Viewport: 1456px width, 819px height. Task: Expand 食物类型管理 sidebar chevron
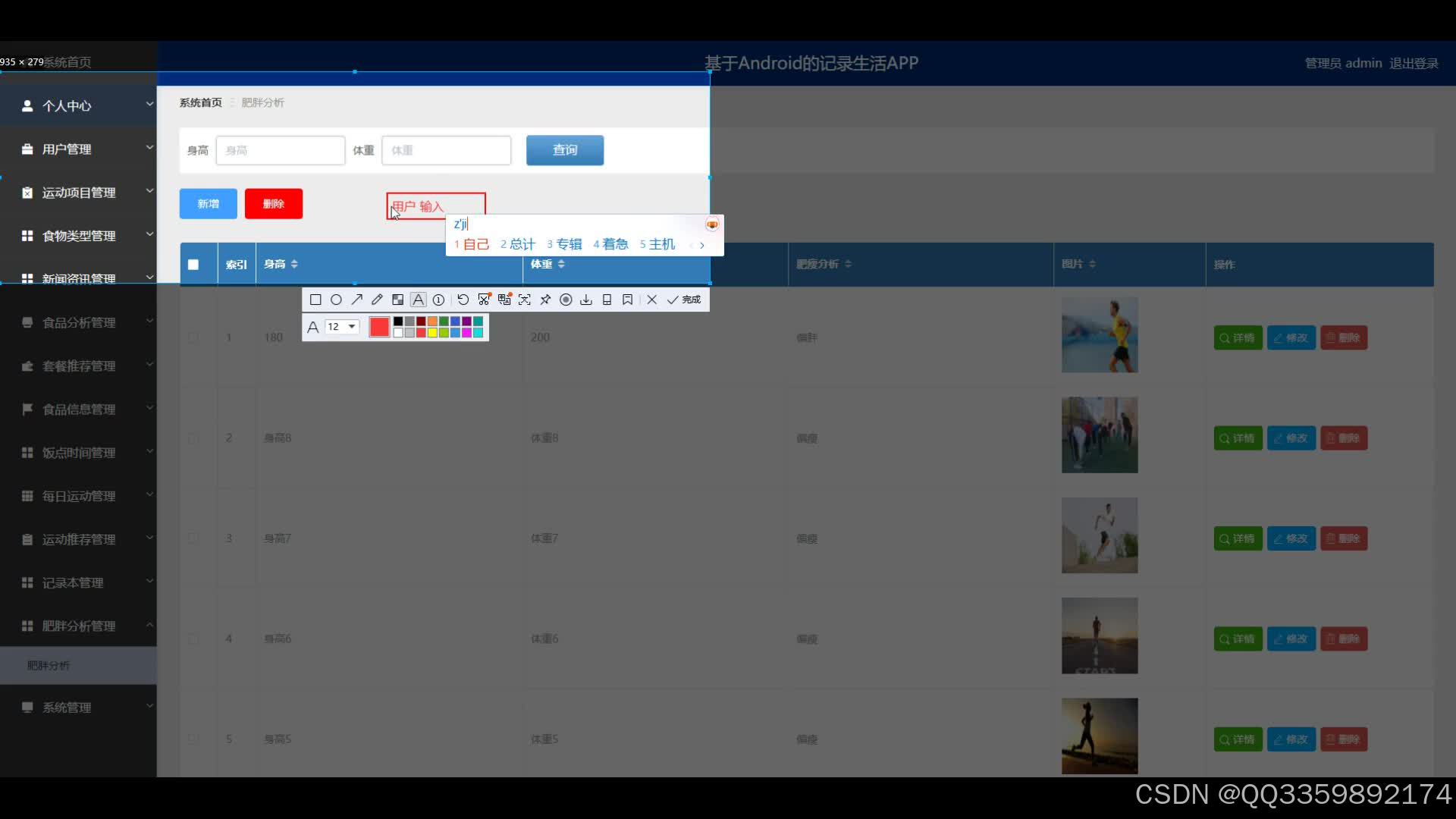coord(149,234)
